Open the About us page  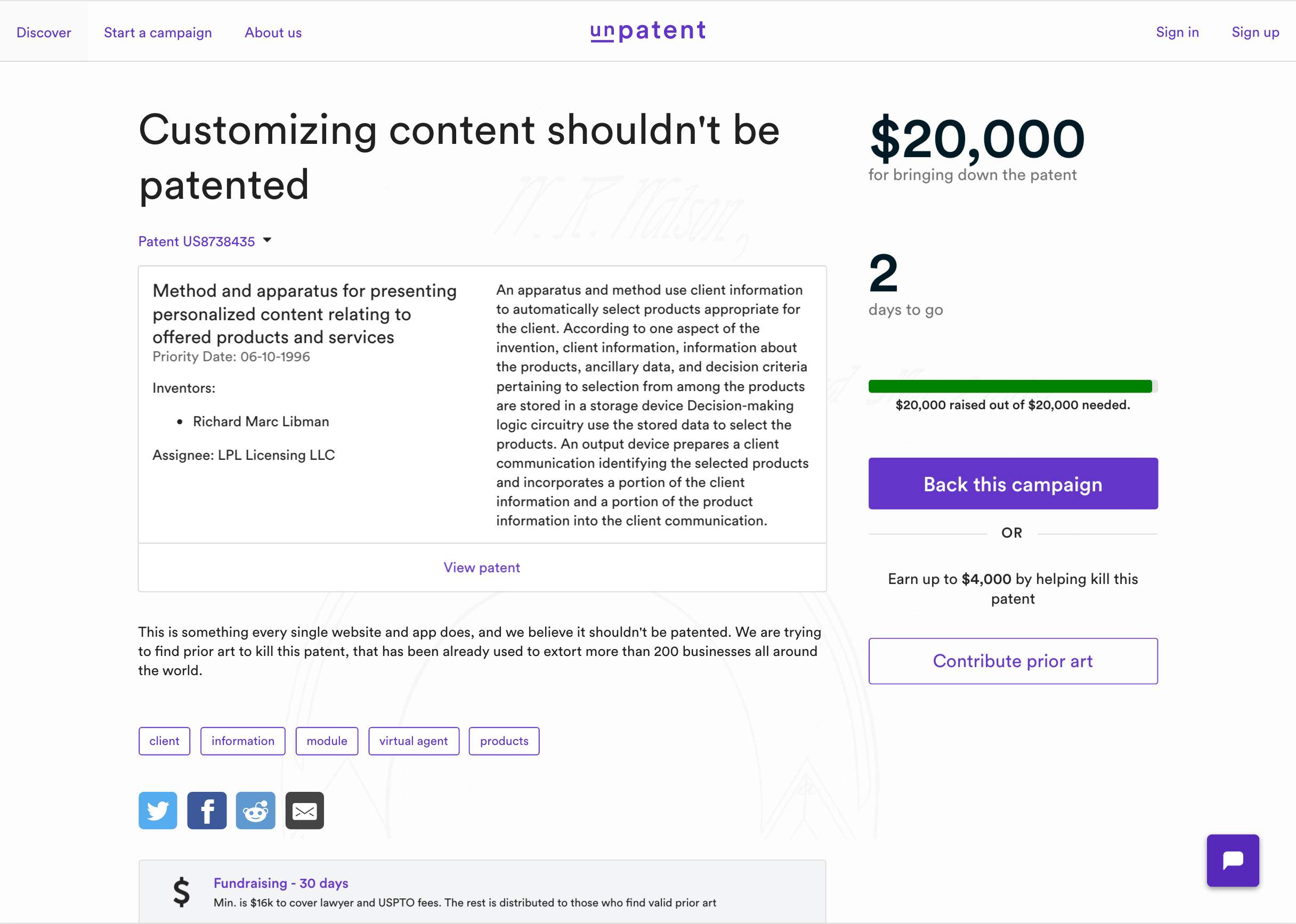pyautogui.click(x=273, y=33)
